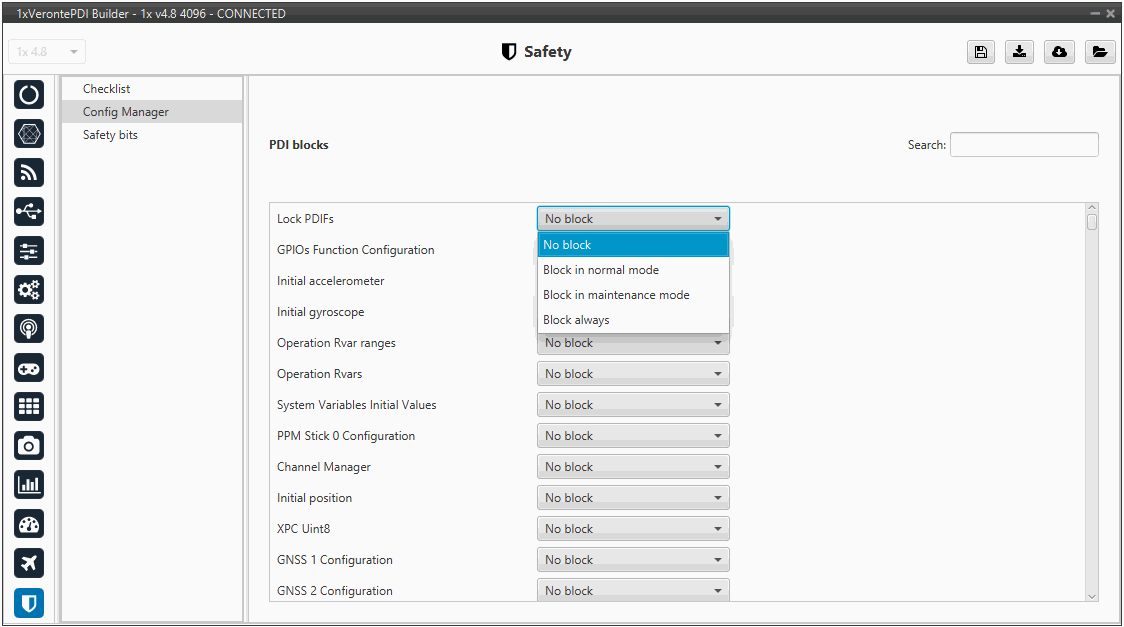Image resolution: width=1124 pixels, height=627 pixels.
Task: Open the Safety bits section
Action: tap(110, 135)
